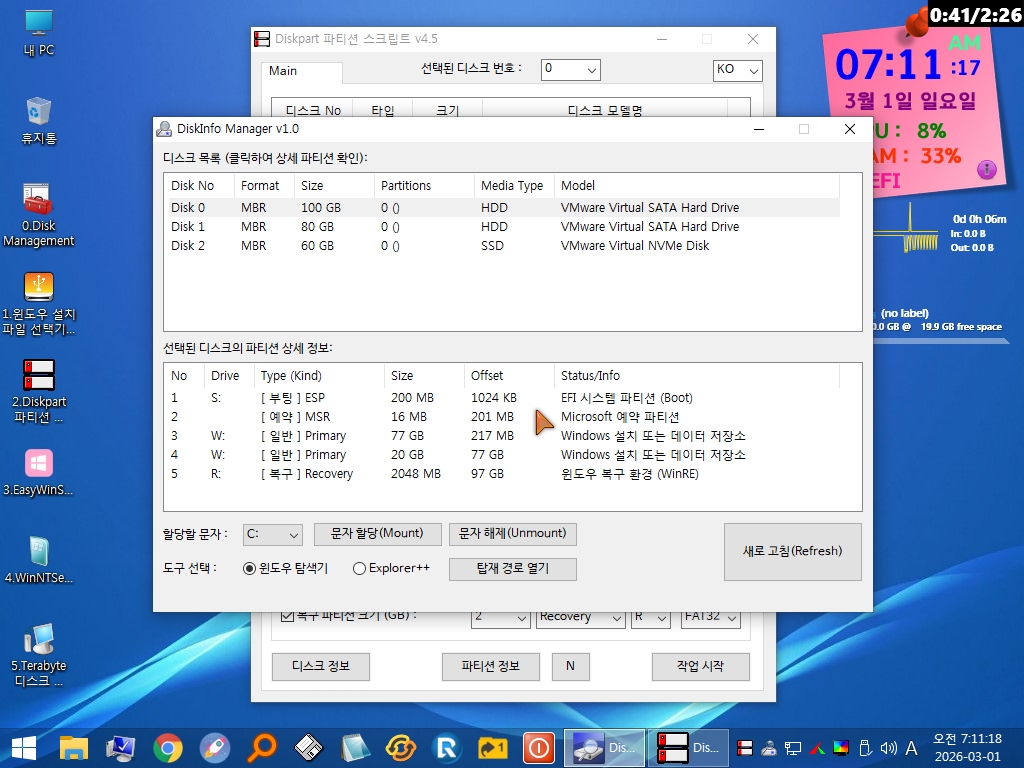Open the monitor checkmark icon on taskbar
1024x768 pixels.
point(121,748)
